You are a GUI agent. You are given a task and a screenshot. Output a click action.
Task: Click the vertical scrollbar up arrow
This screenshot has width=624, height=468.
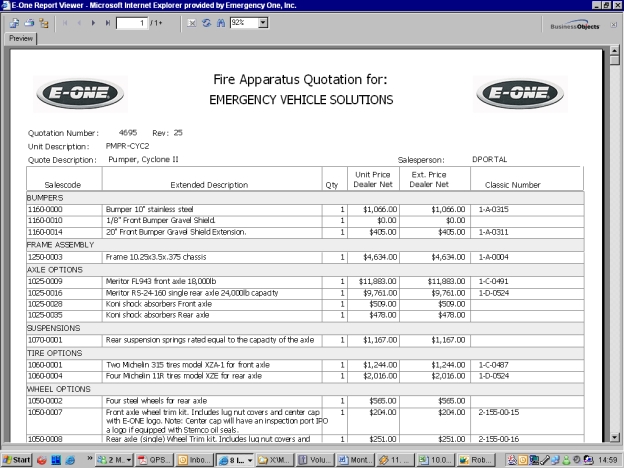[615, 51]
